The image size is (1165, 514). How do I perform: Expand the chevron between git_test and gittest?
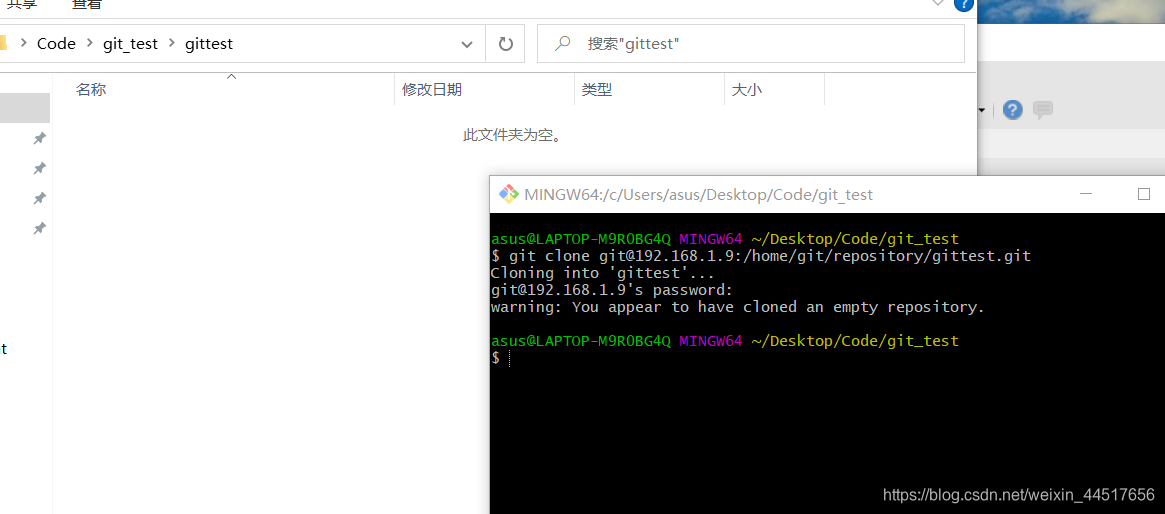172,44
